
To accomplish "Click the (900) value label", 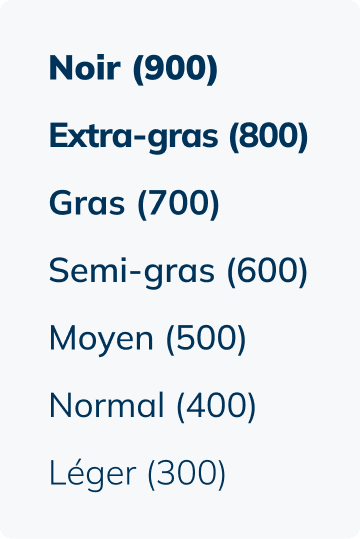I will [x=175, y=69].
